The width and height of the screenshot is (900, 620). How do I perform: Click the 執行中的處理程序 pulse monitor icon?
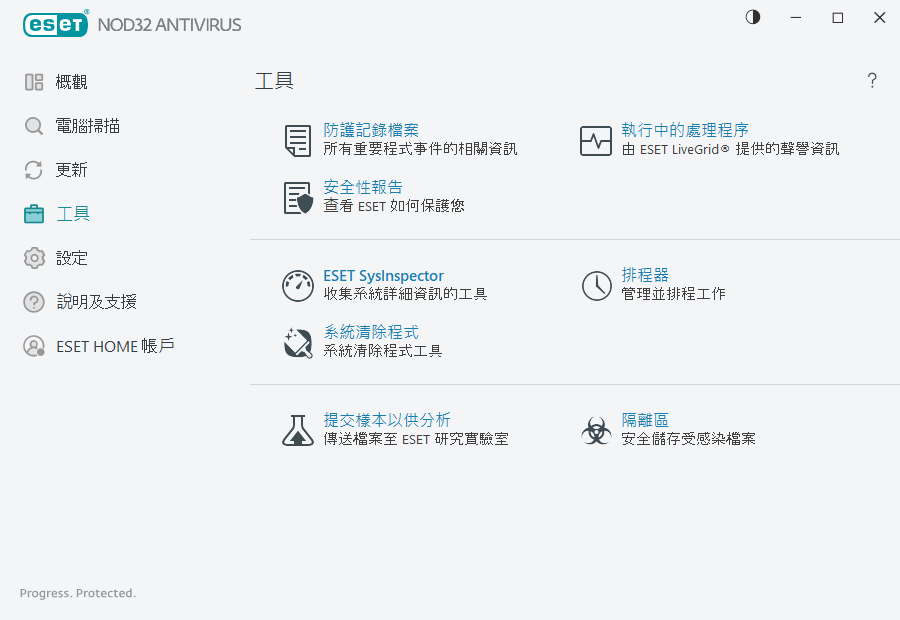596,141
